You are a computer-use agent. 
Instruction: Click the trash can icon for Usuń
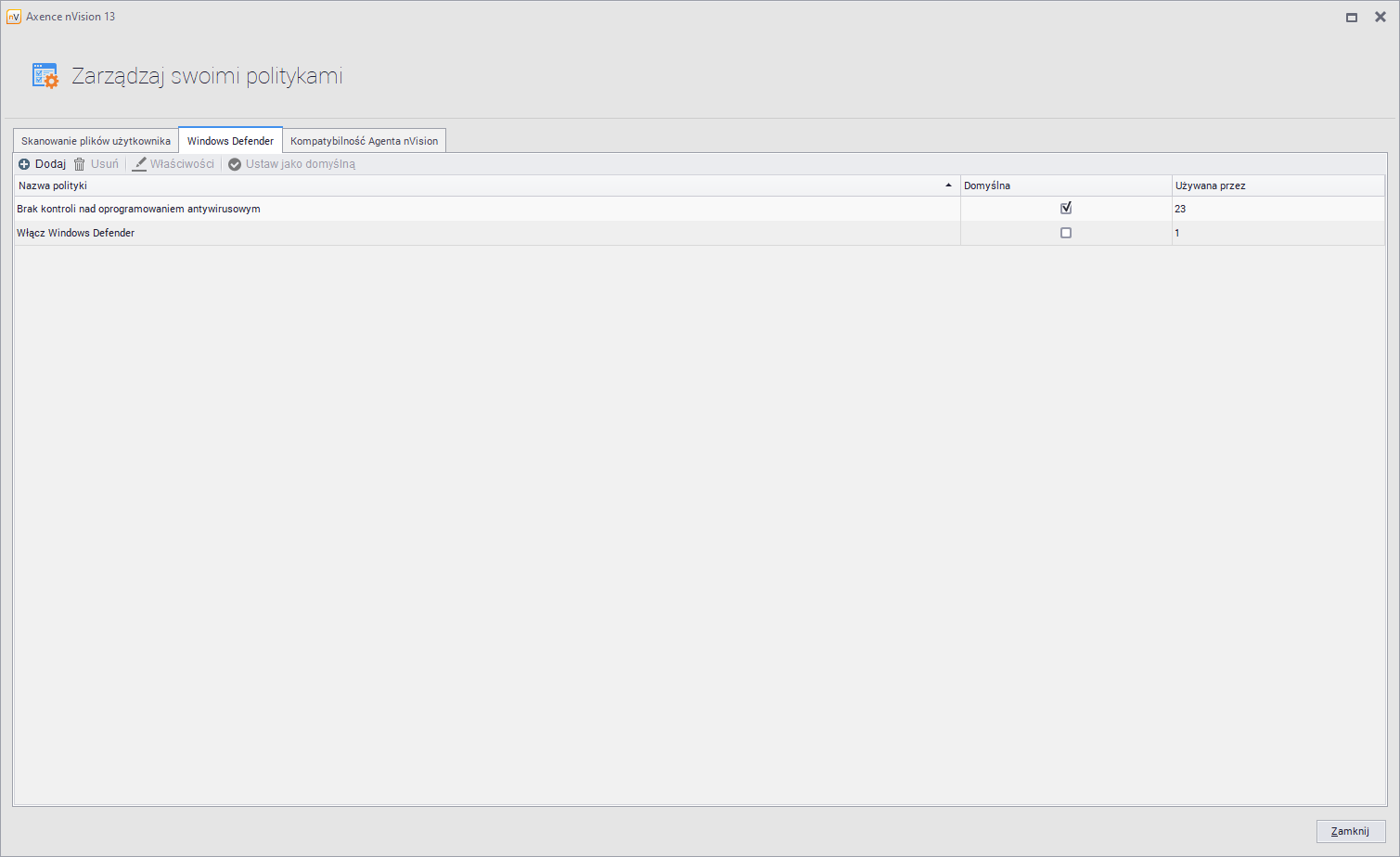80,164
